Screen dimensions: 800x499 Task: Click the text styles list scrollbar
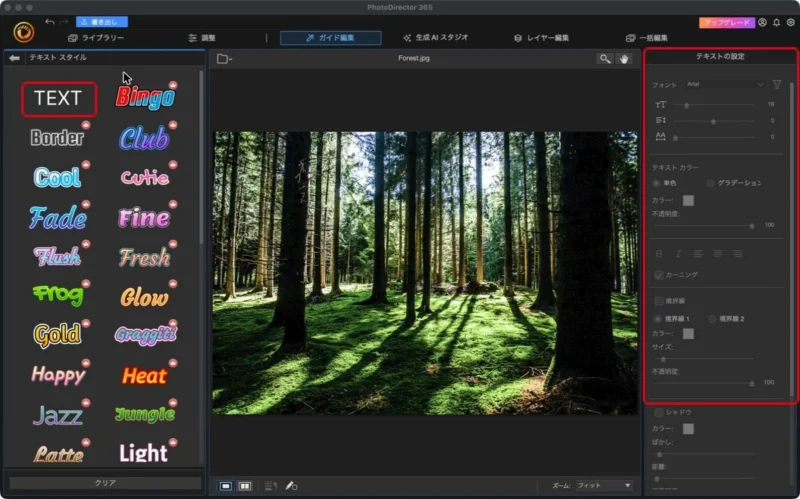point(201,158)
